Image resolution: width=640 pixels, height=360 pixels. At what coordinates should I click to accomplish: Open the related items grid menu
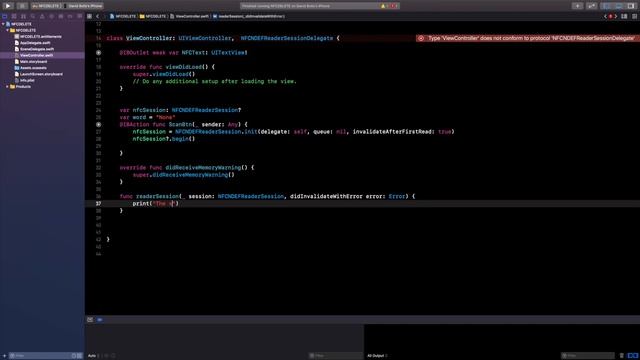coord(89,16)
